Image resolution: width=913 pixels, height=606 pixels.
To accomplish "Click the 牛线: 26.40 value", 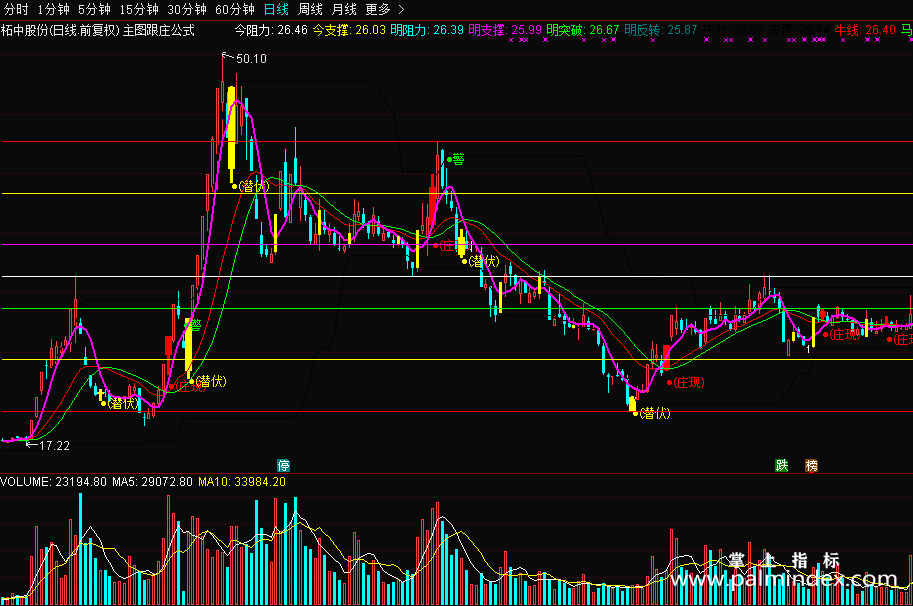I will click(x=865, y=30).
